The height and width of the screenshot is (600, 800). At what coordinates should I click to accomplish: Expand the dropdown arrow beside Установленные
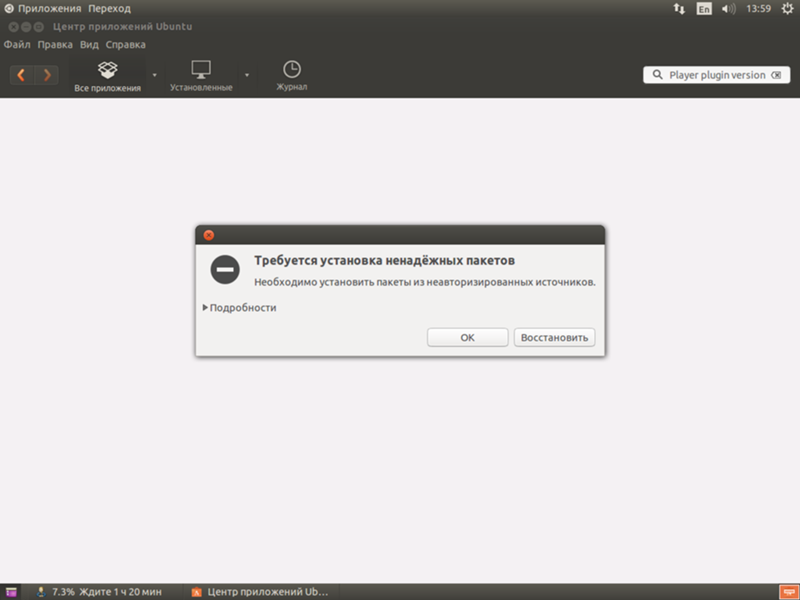pos(247,76)
